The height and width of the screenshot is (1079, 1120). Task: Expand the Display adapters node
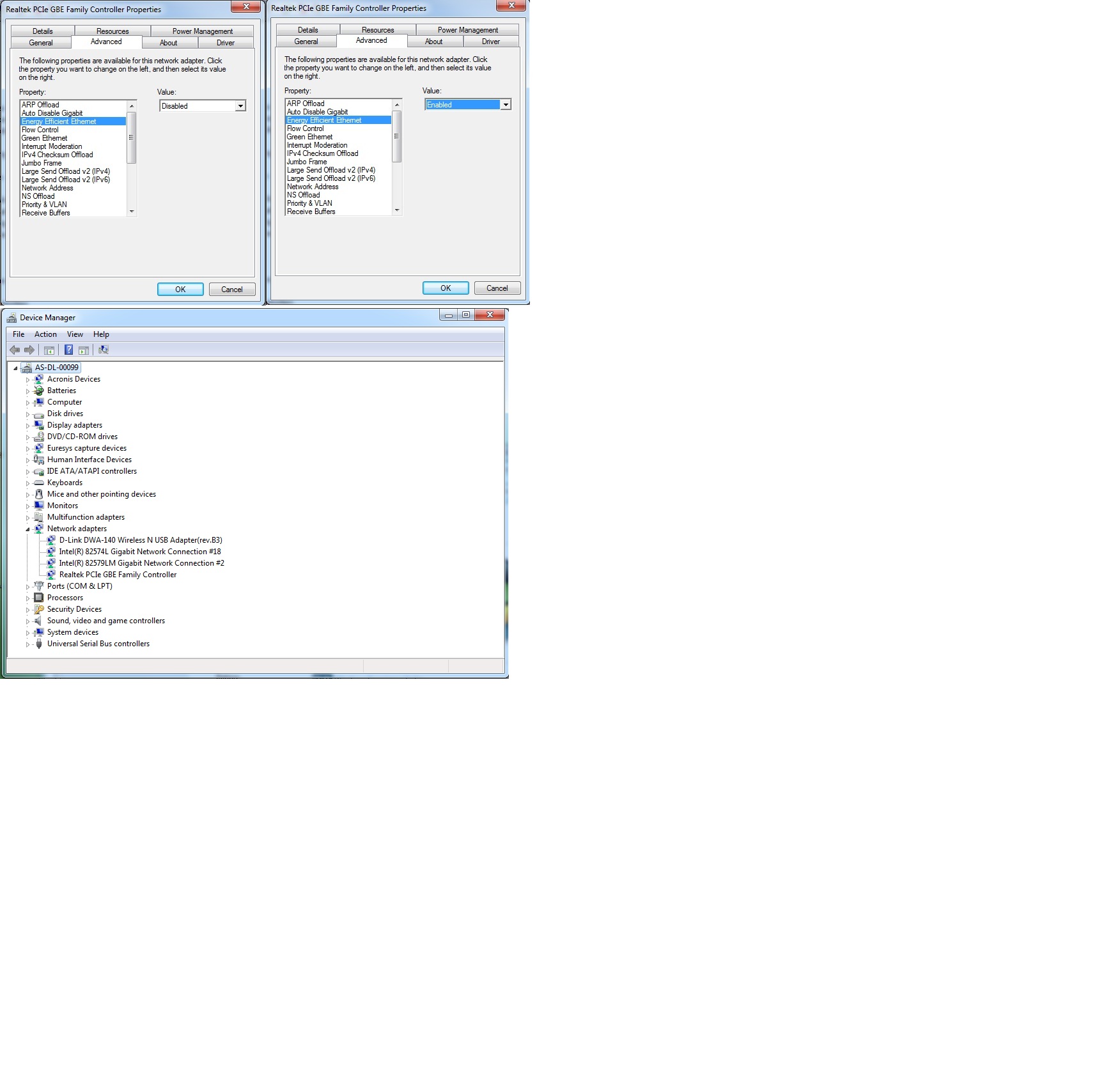click(27, 426)
